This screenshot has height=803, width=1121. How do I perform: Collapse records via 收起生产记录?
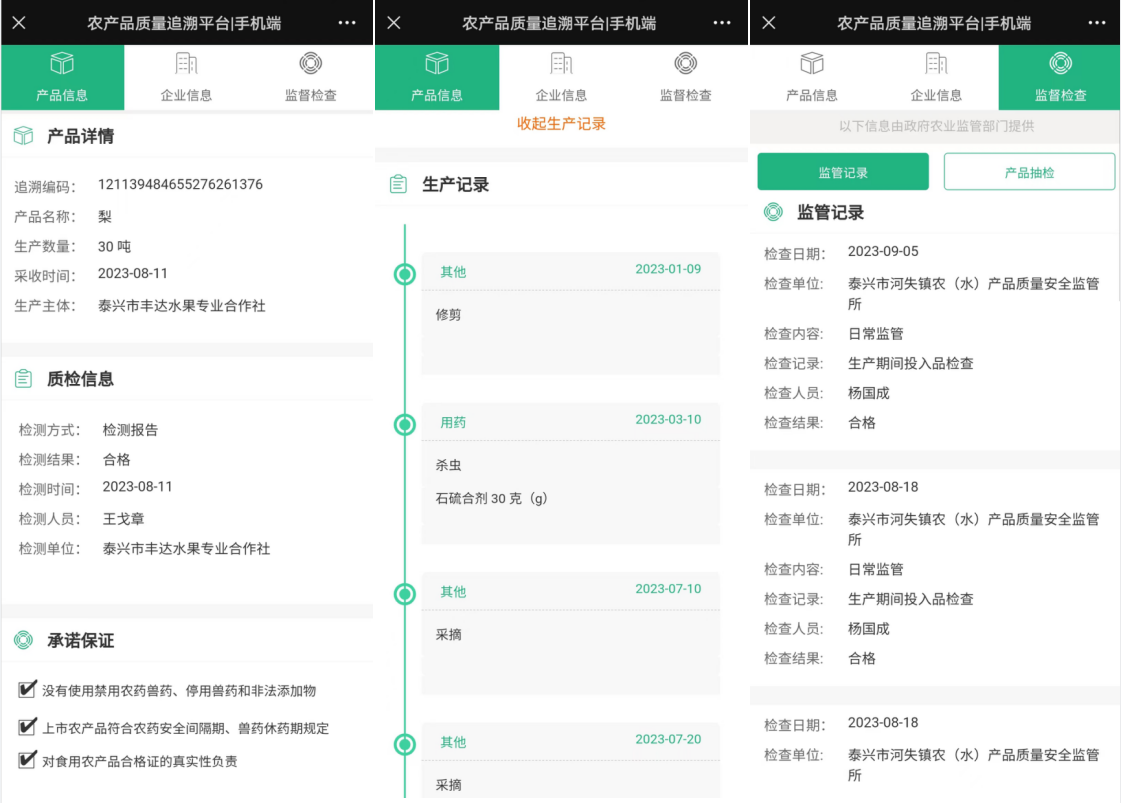(x=561, y=124)
